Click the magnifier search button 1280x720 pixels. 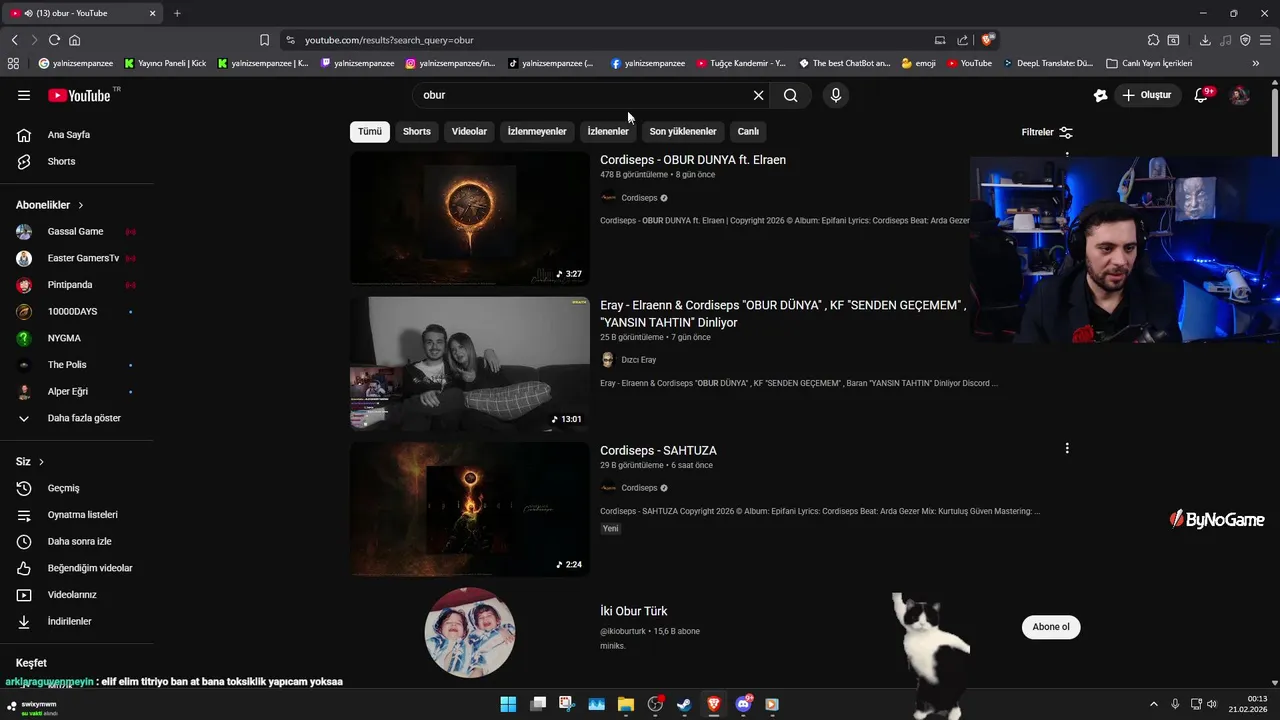(x=791, y=95)
